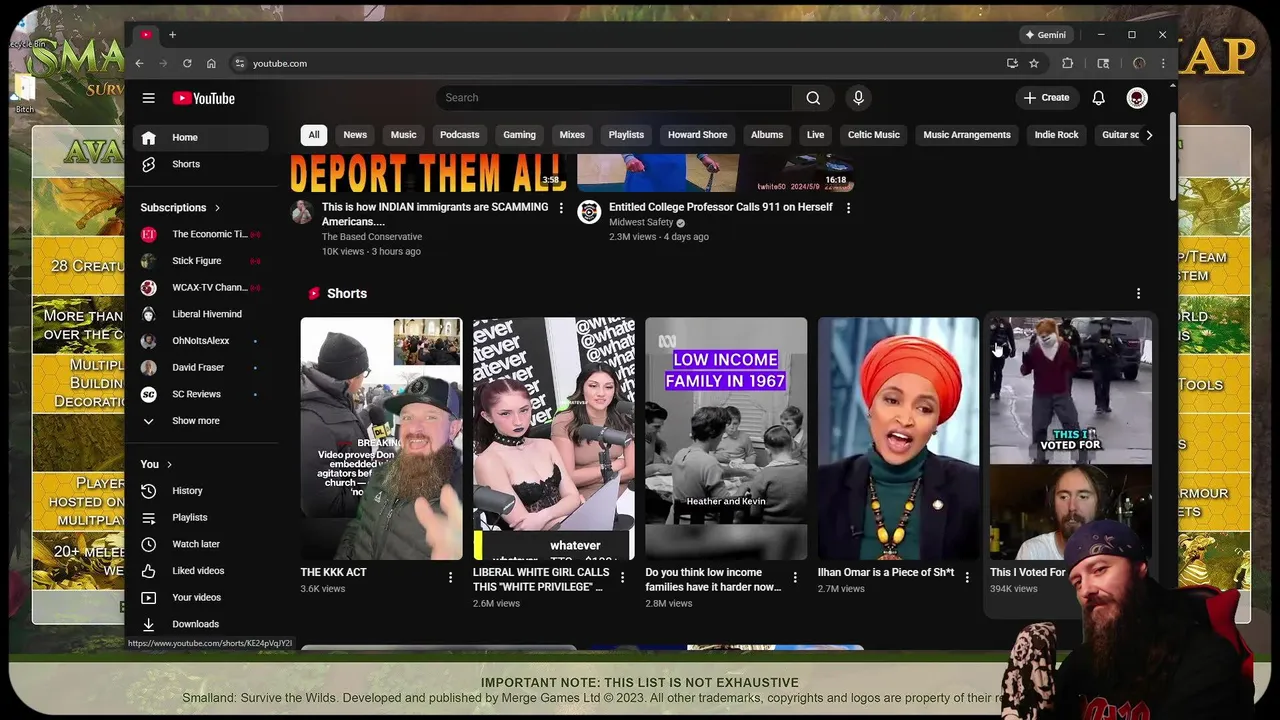Select the Music Arrangements filter chip

(x=967, y=135)
